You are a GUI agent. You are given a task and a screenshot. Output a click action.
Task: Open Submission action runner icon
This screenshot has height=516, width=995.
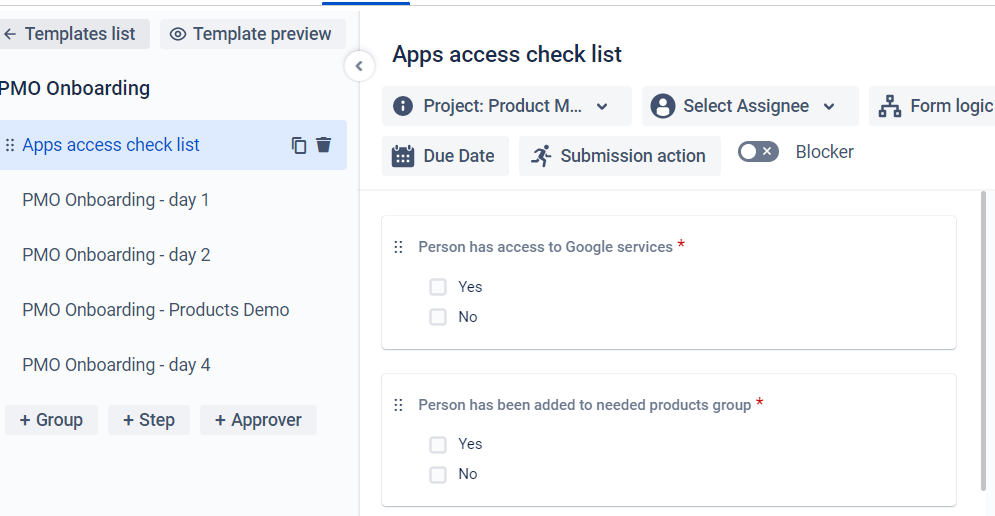[x=541, y=156]
